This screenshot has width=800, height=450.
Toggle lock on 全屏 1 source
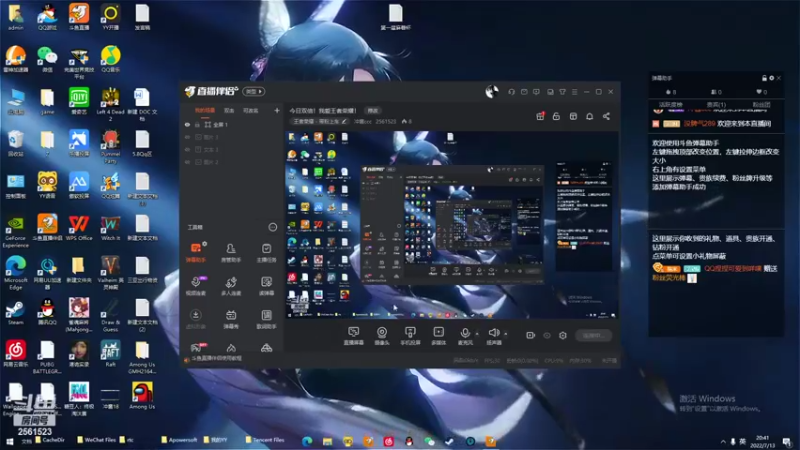pos(197,124)
